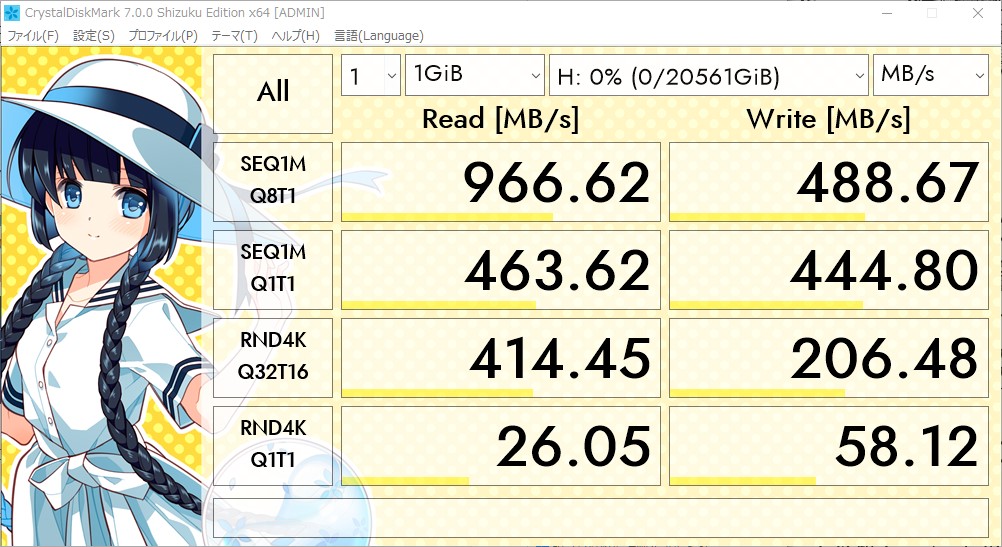The width and height of the screenshot is (1002, 547).
Task: Start the RND4K Q1T1 test
Action: coord(273,445)
